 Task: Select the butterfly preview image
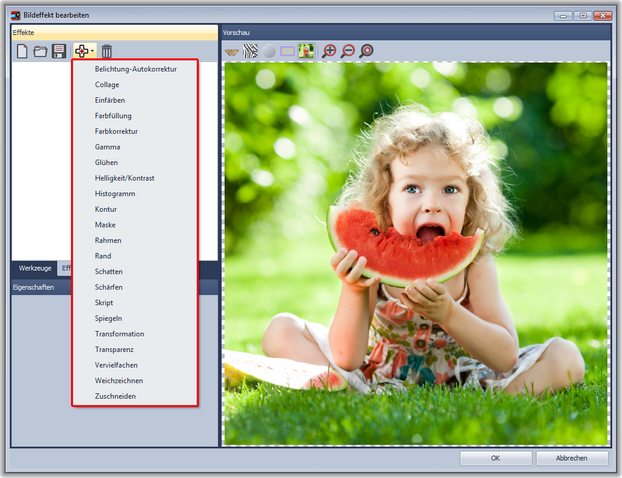point(232,52)
